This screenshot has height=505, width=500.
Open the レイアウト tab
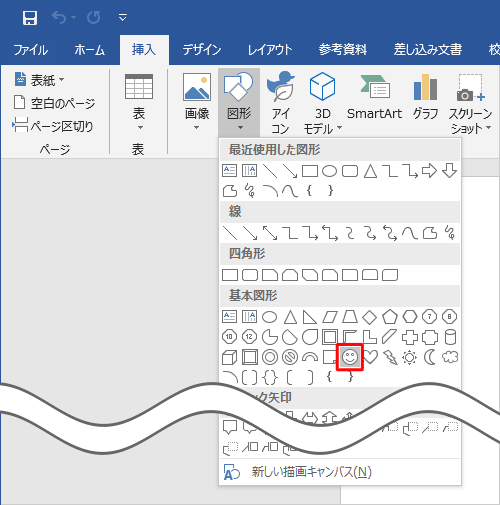[270, 50]
